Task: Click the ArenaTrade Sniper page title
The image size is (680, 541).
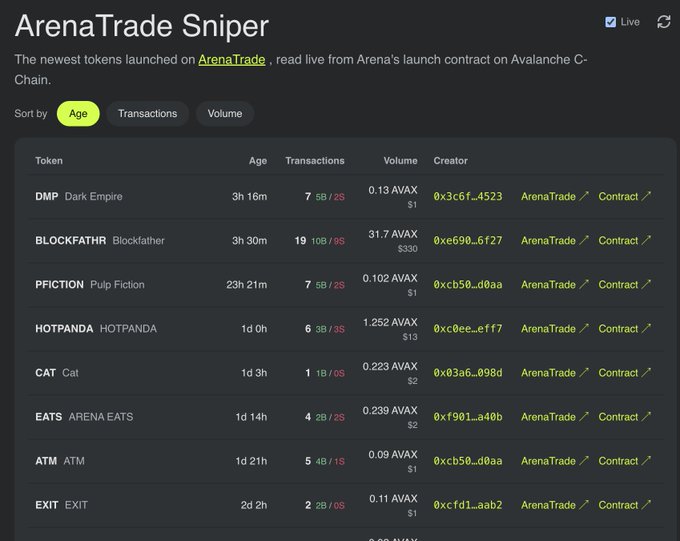Action: (x=142, y=26)
